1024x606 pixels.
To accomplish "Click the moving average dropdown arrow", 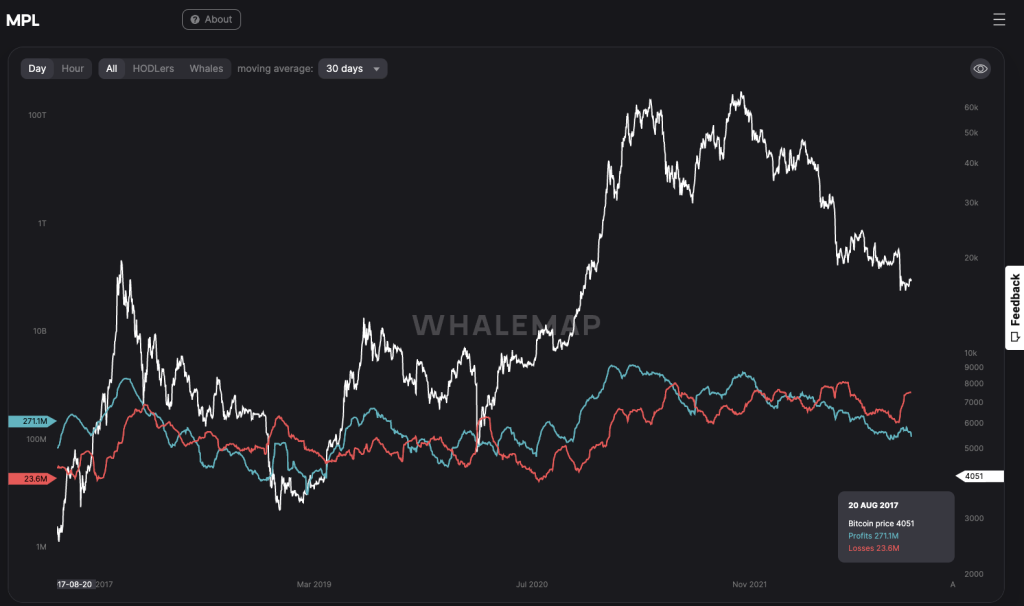I will point(376,69).
